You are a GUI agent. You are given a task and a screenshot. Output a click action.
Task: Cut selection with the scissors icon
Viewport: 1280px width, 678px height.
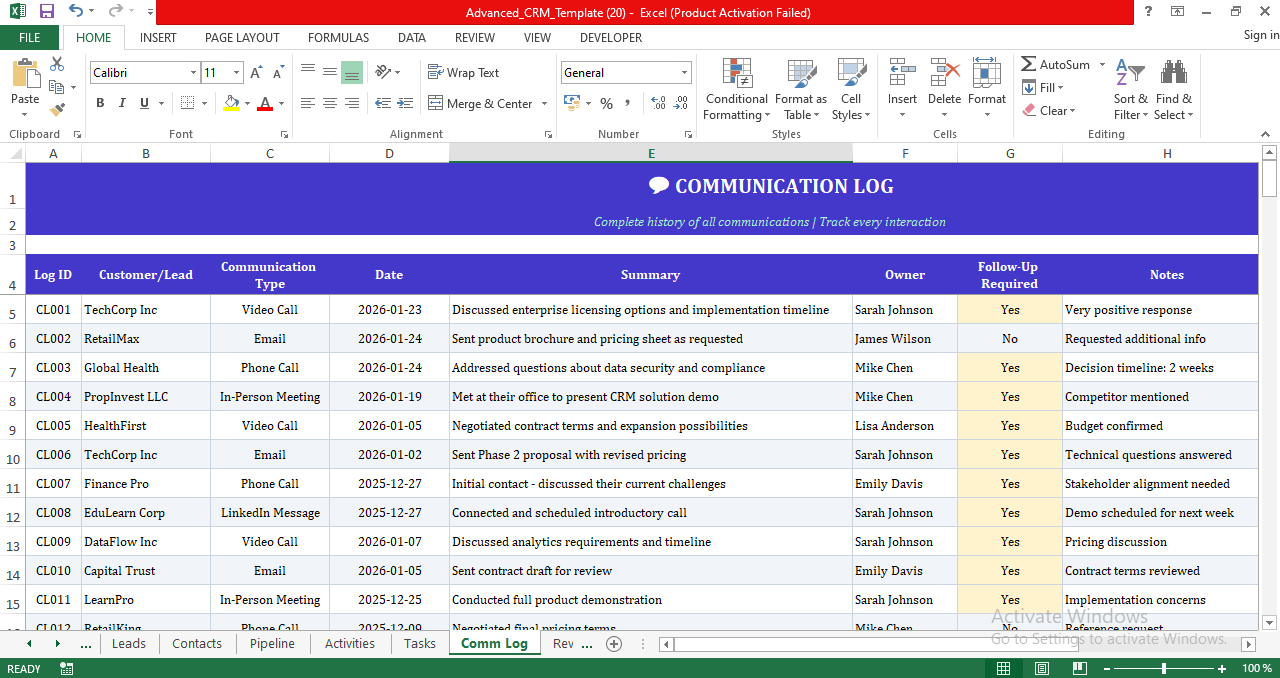57,64
